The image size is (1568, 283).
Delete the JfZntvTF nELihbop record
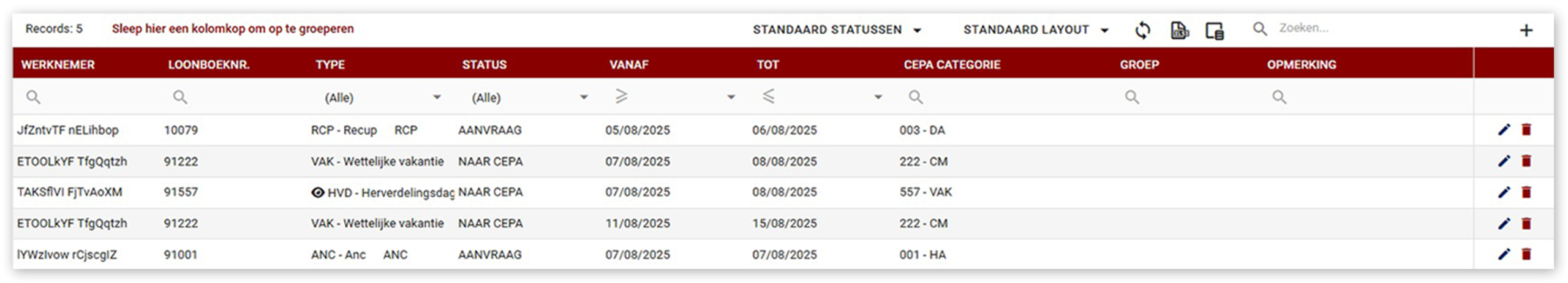tap(1526, 130)
